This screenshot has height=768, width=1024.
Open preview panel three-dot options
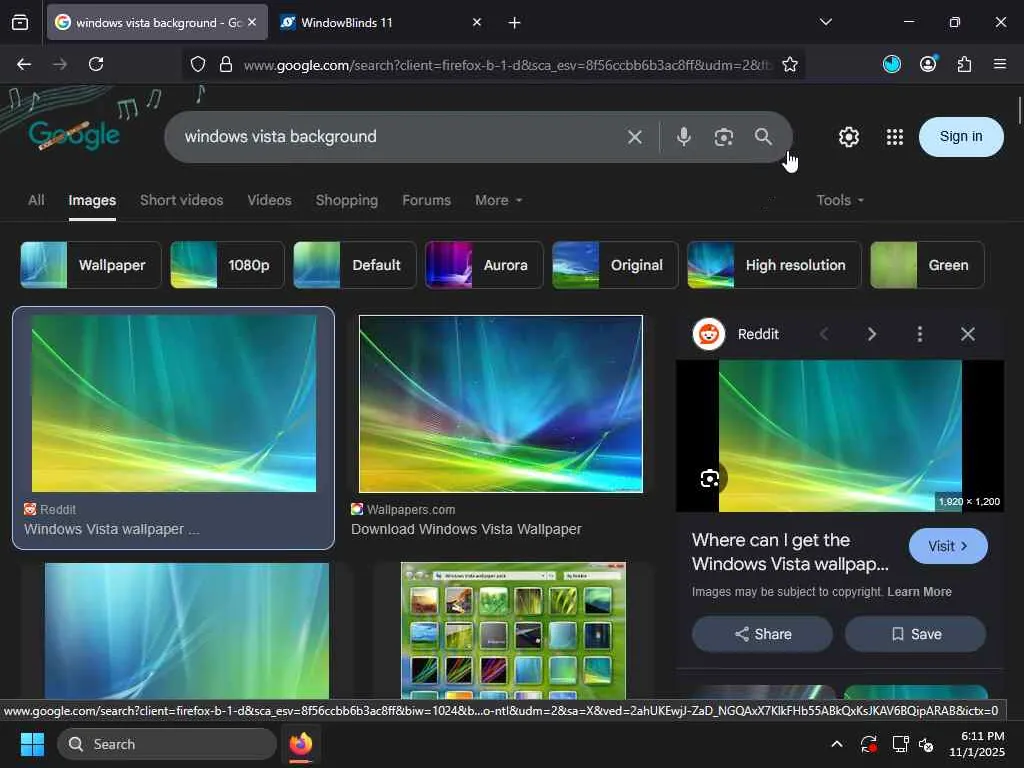pos(920,334)
